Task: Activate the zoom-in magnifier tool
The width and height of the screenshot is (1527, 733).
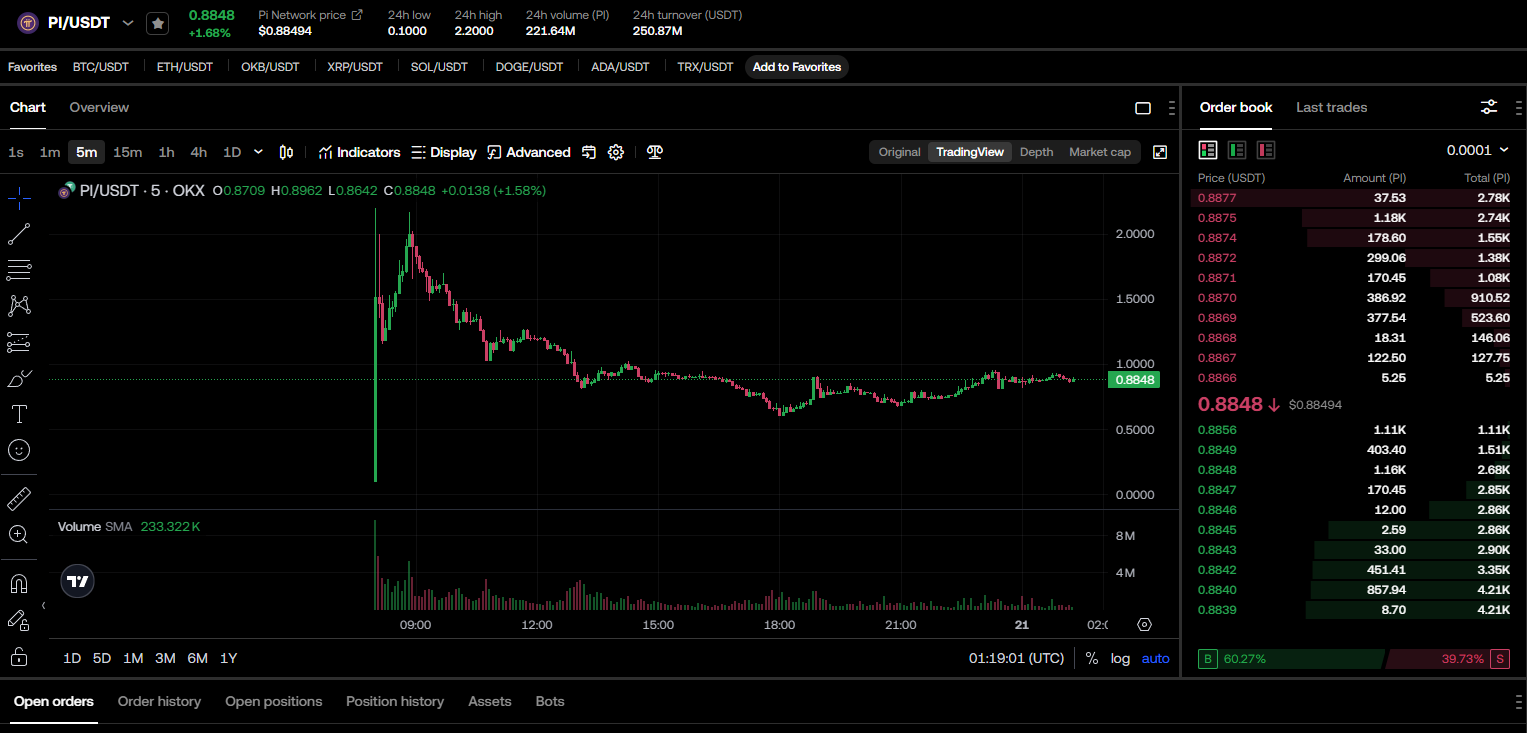Action: pos(19,534)
